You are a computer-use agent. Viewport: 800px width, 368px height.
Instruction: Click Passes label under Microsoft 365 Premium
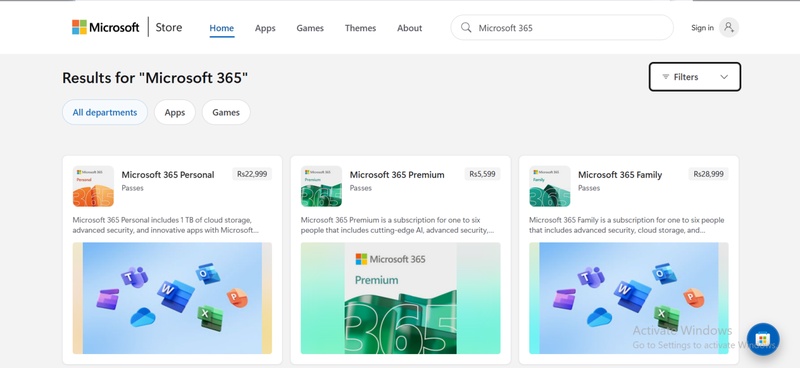tap(361, 188)
